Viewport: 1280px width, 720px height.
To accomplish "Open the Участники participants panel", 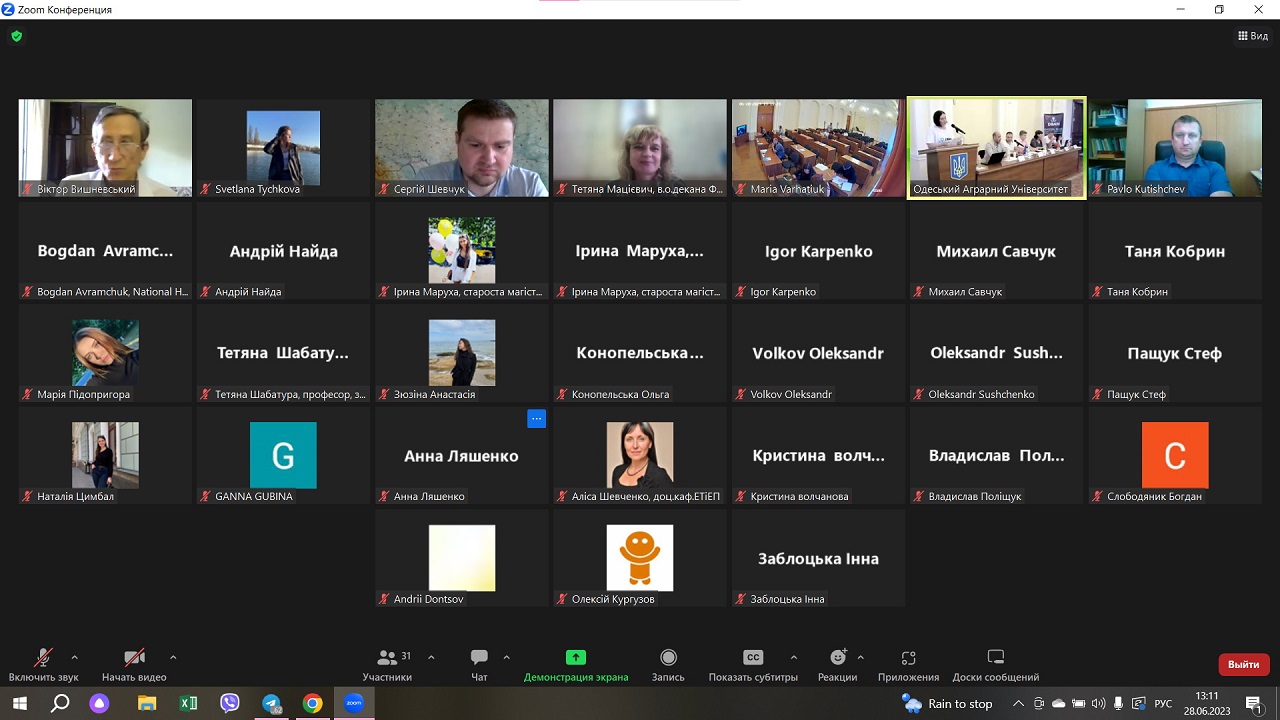I will point(387,658).
